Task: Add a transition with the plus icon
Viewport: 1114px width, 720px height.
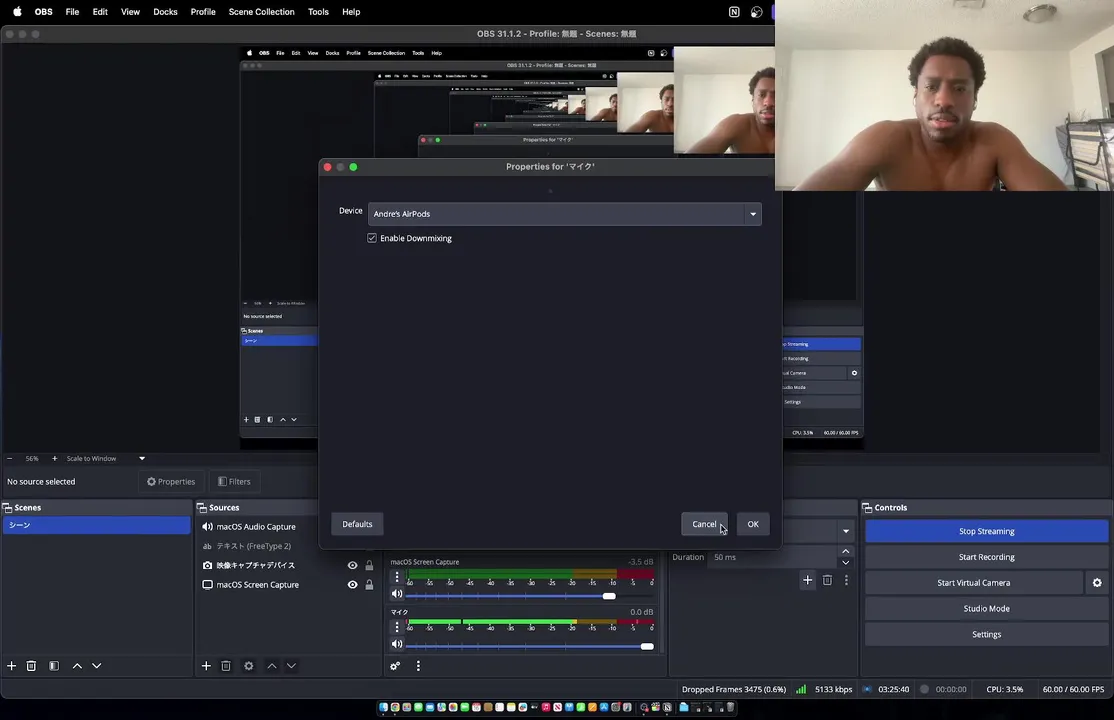Action: (808, 580)
